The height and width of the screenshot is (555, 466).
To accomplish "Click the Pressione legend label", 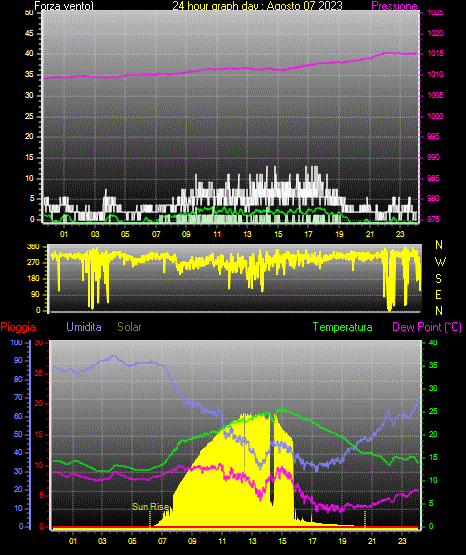I will coord(394,6).
